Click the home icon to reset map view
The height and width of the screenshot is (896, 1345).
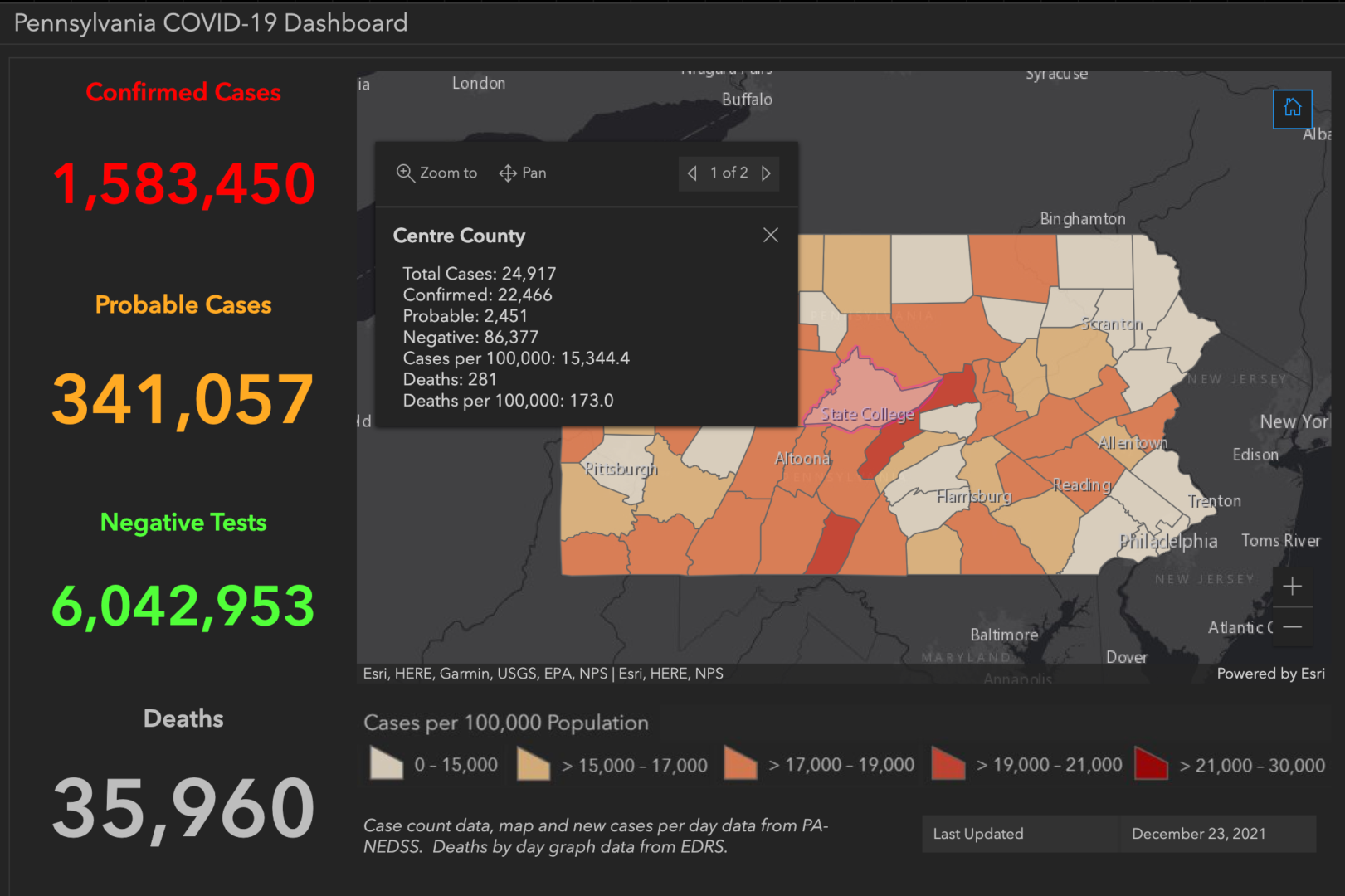[1292, 109]
